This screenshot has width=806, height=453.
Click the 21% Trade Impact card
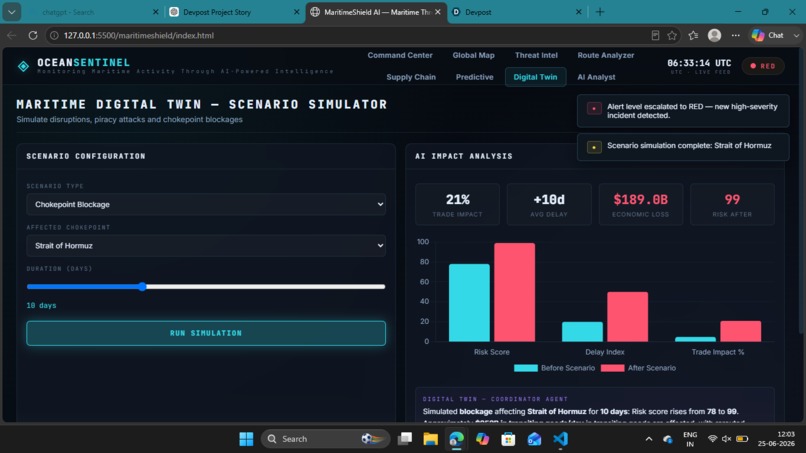pos(457,205)
